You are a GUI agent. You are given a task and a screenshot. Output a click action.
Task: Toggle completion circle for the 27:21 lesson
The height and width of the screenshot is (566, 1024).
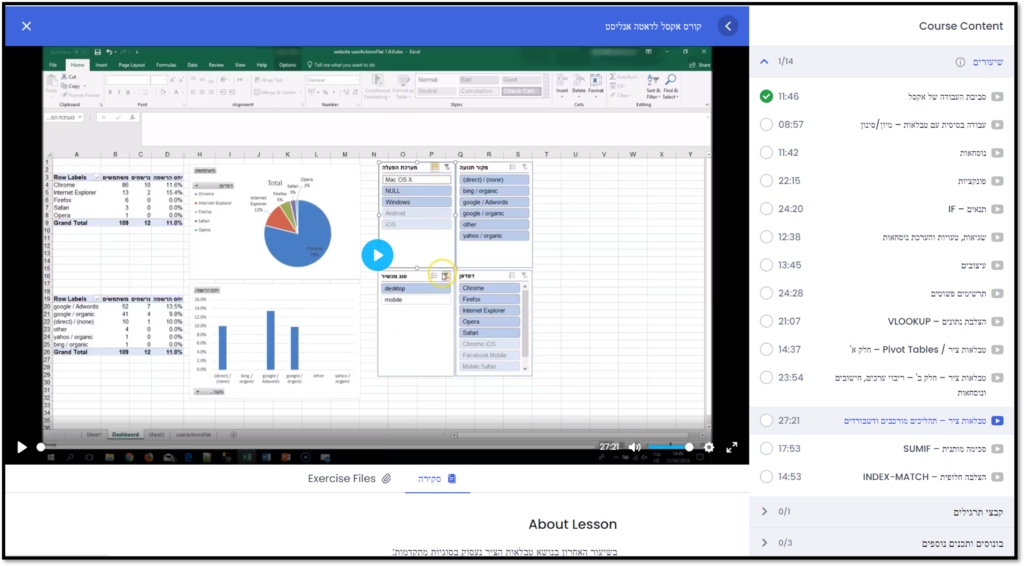[766, 421]
